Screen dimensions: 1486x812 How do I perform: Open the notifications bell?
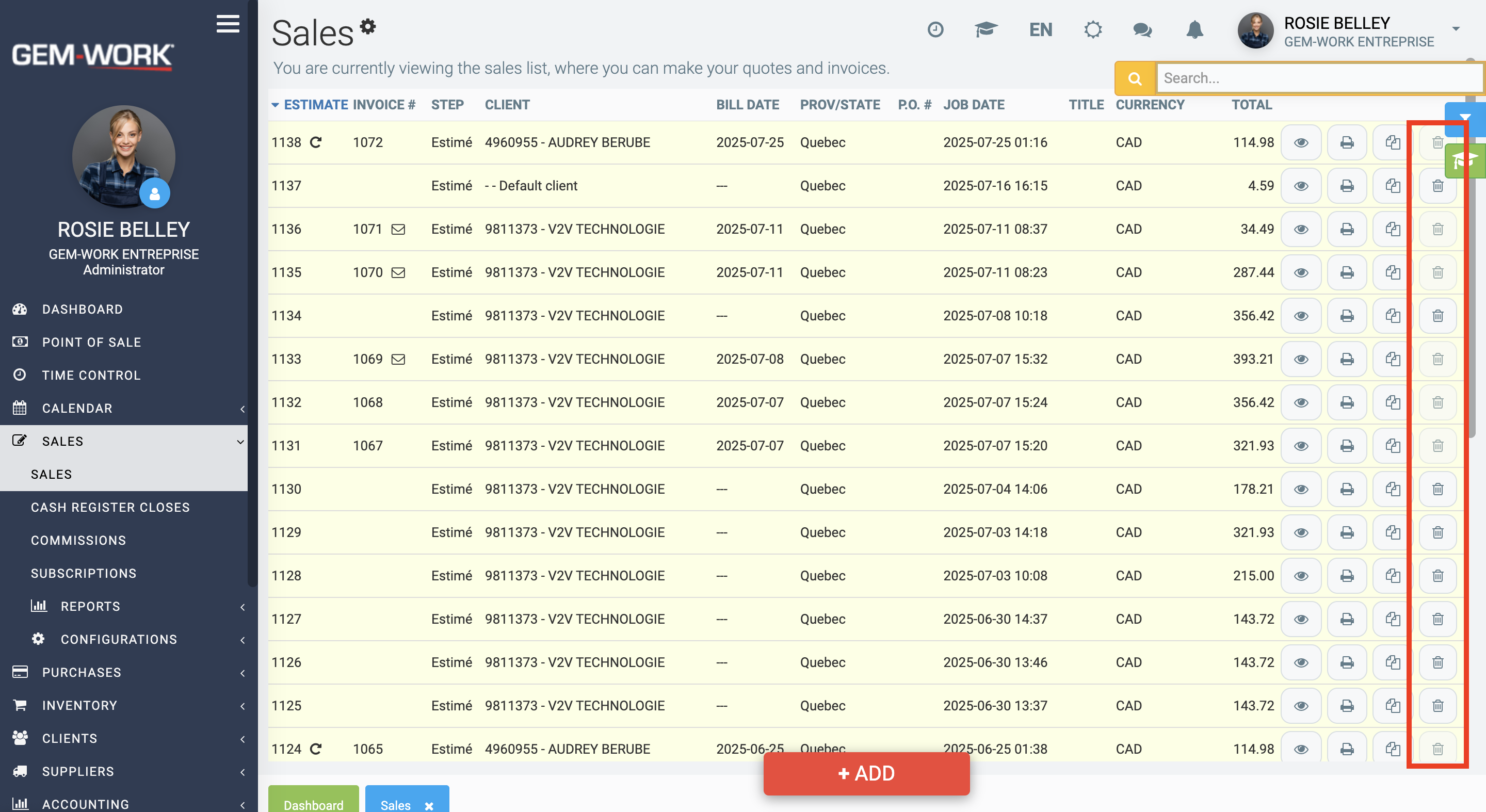pyautogui.click(x=1194, y=29)
